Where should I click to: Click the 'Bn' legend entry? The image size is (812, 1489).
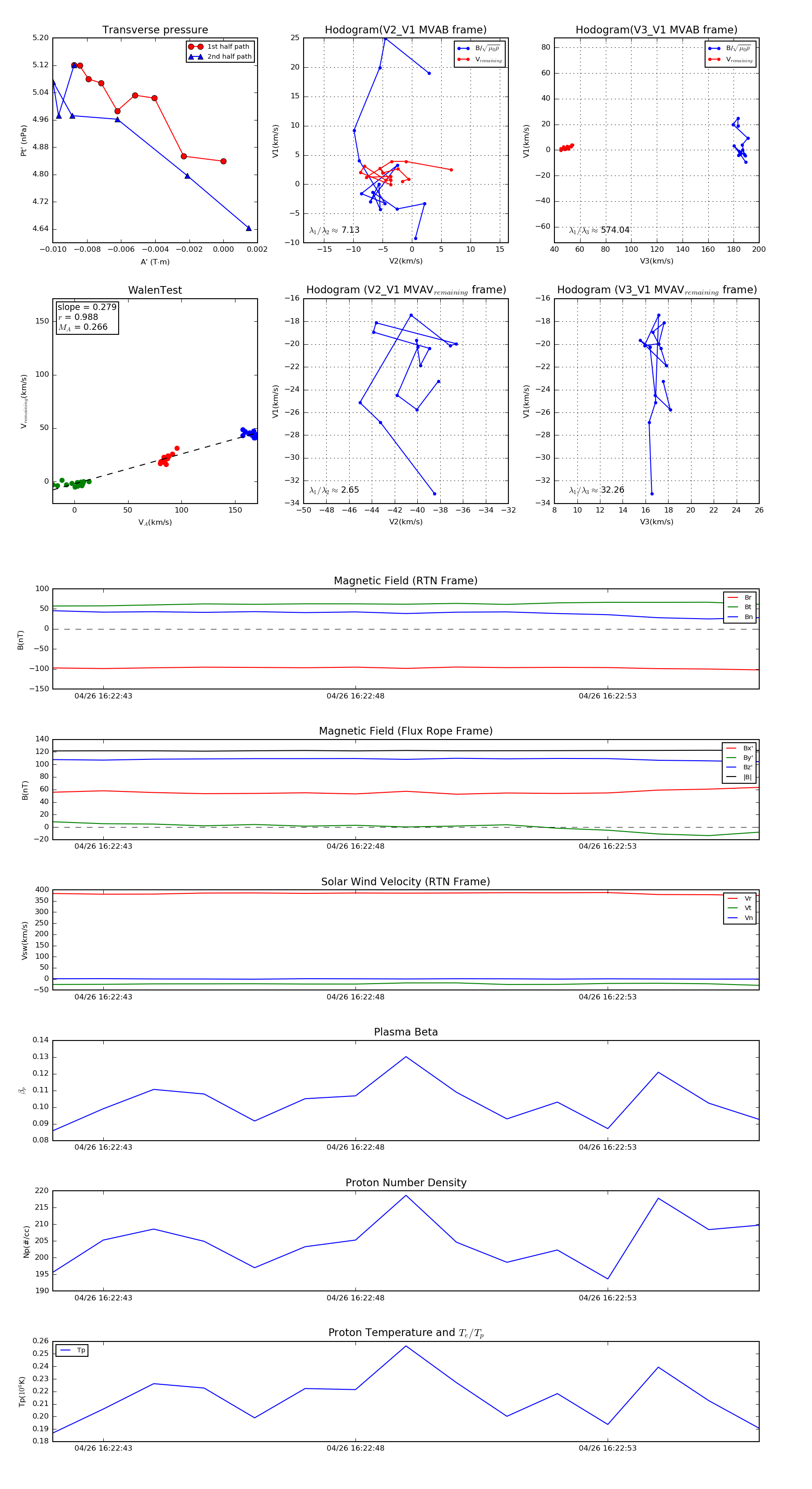coord(740,617)
